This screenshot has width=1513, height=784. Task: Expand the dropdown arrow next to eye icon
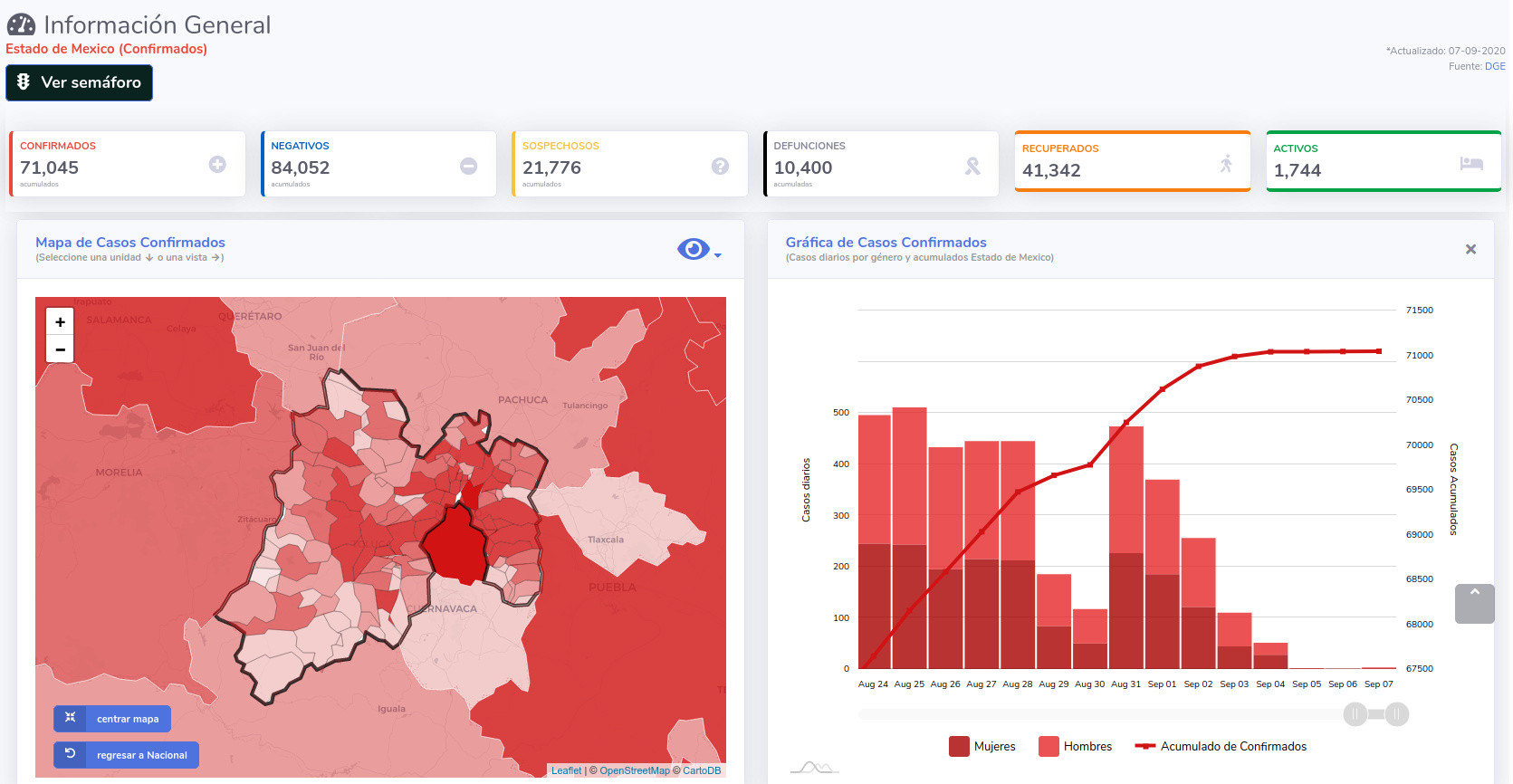(718, 255)
